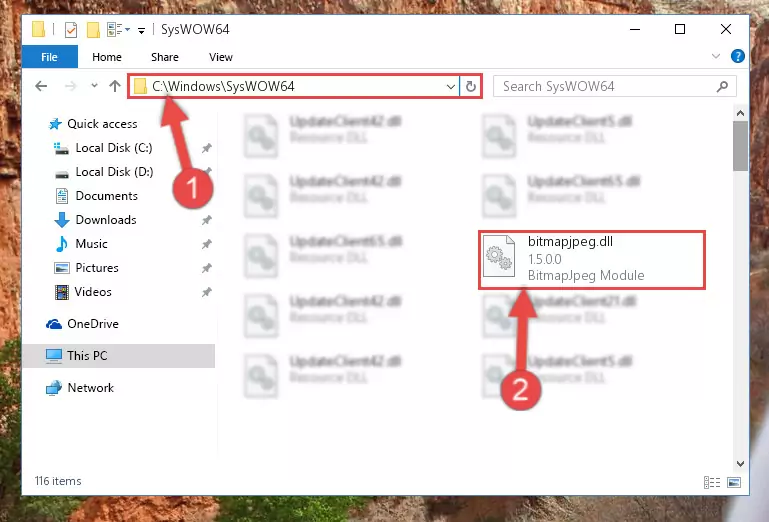The image size is (769, 522).
Task: Click the vertical scrollbar thumb
Action: (x=741, y=146)
